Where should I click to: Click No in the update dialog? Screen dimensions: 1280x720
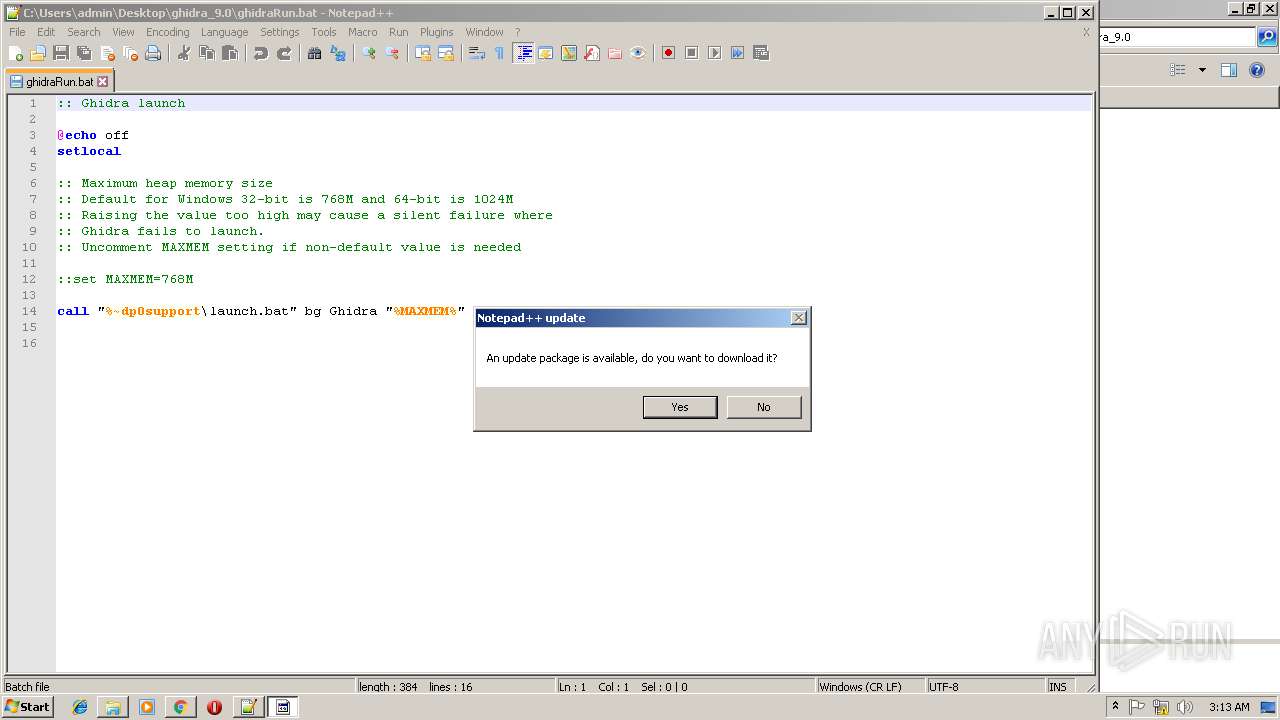764,407
